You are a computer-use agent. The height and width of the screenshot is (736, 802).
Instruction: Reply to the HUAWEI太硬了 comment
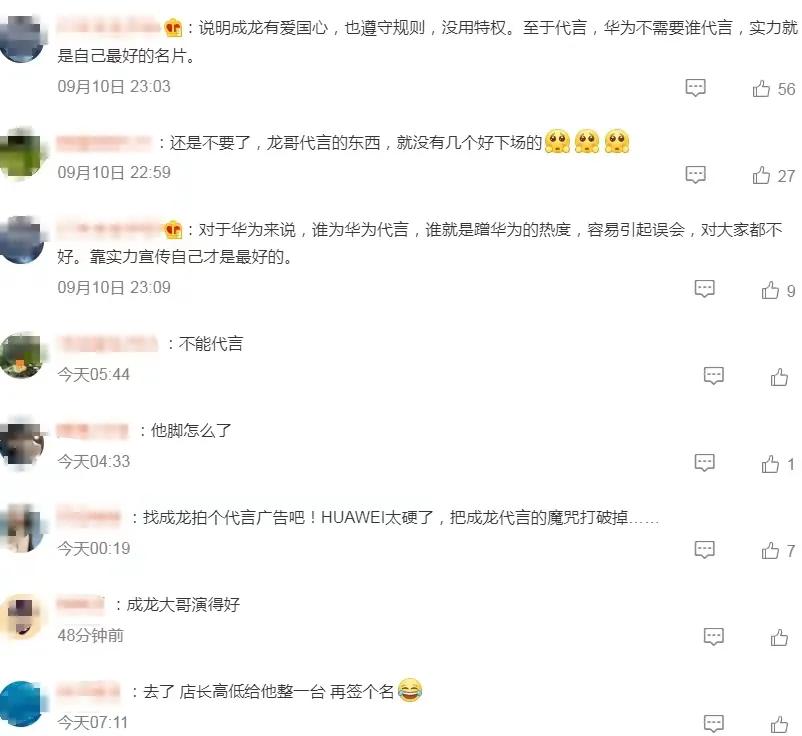click(x=704, y=550)
